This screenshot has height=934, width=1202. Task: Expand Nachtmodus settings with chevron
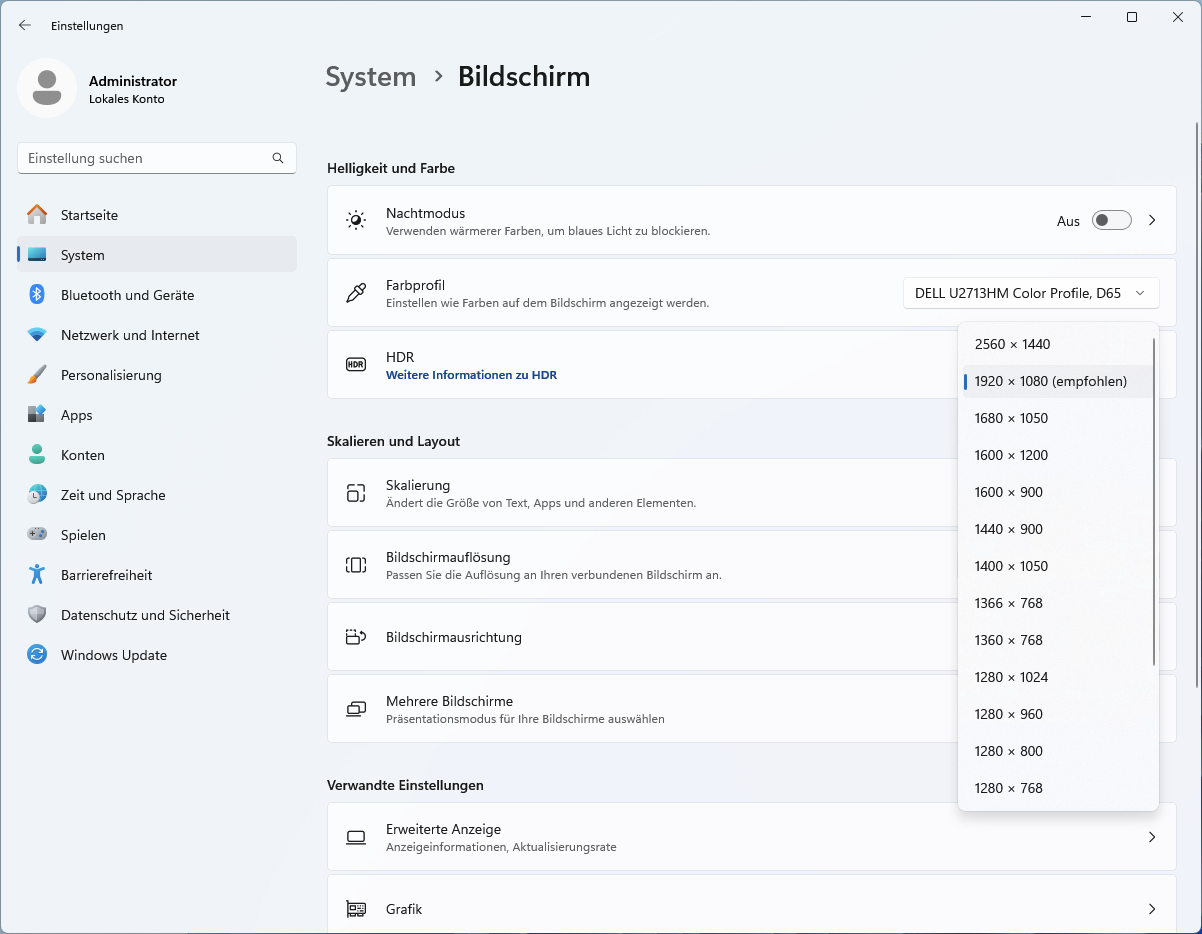[1152, 220]
